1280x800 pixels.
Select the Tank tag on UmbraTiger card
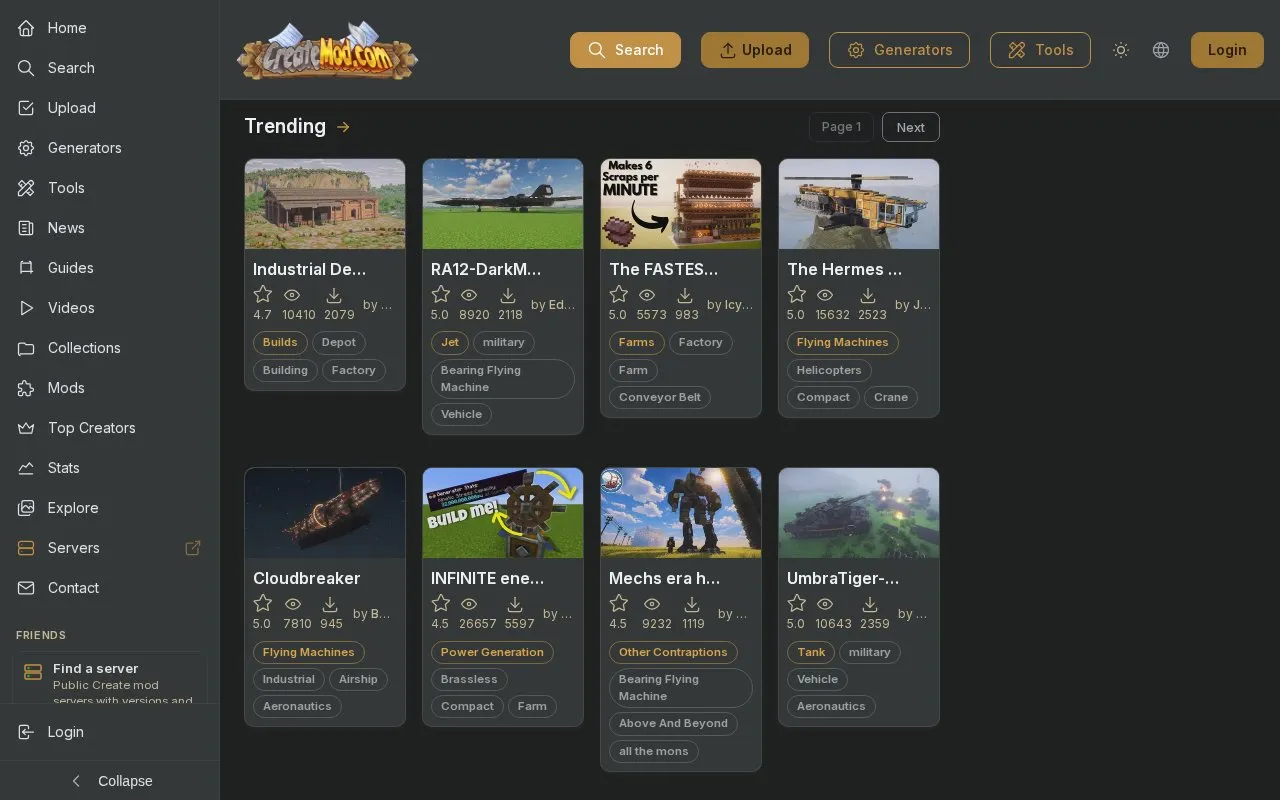(811, 652)
